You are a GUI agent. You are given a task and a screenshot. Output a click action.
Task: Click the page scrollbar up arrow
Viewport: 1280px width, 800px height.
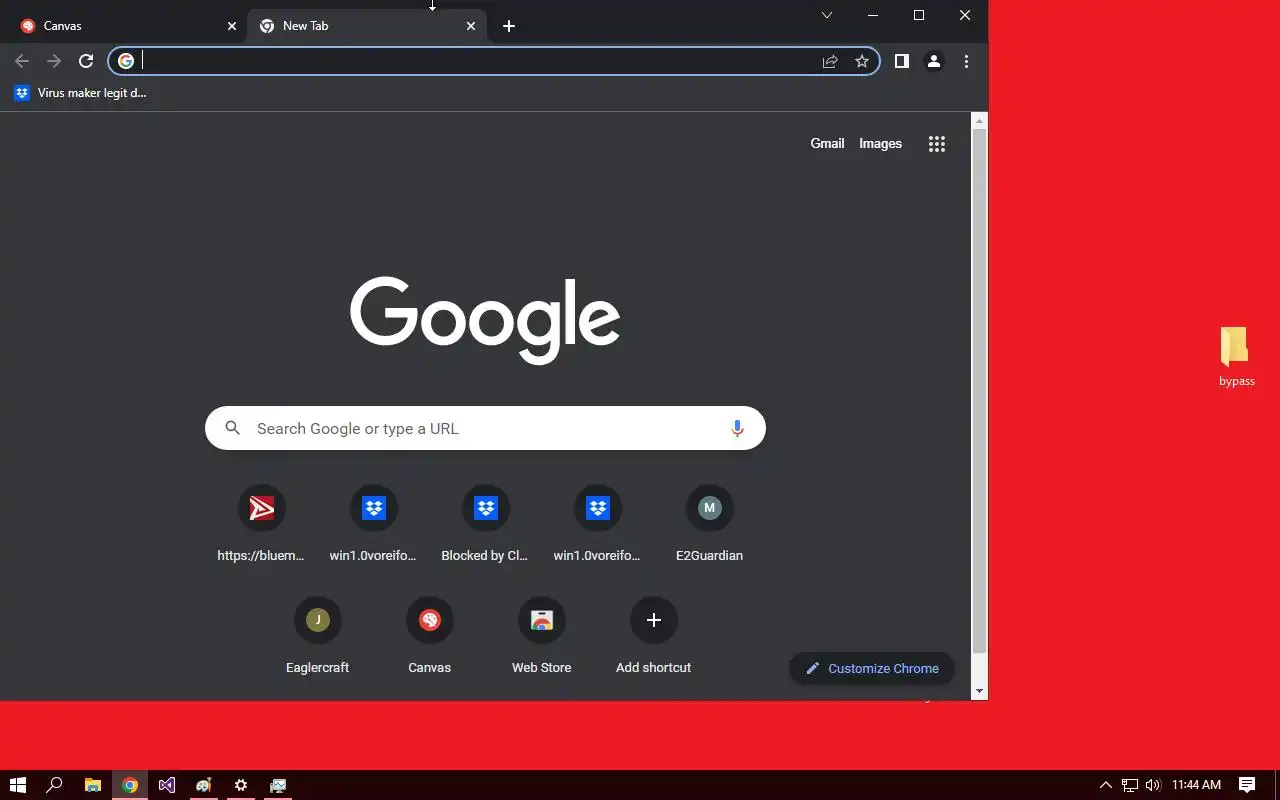pyautogui.click(x=980, y=120)
